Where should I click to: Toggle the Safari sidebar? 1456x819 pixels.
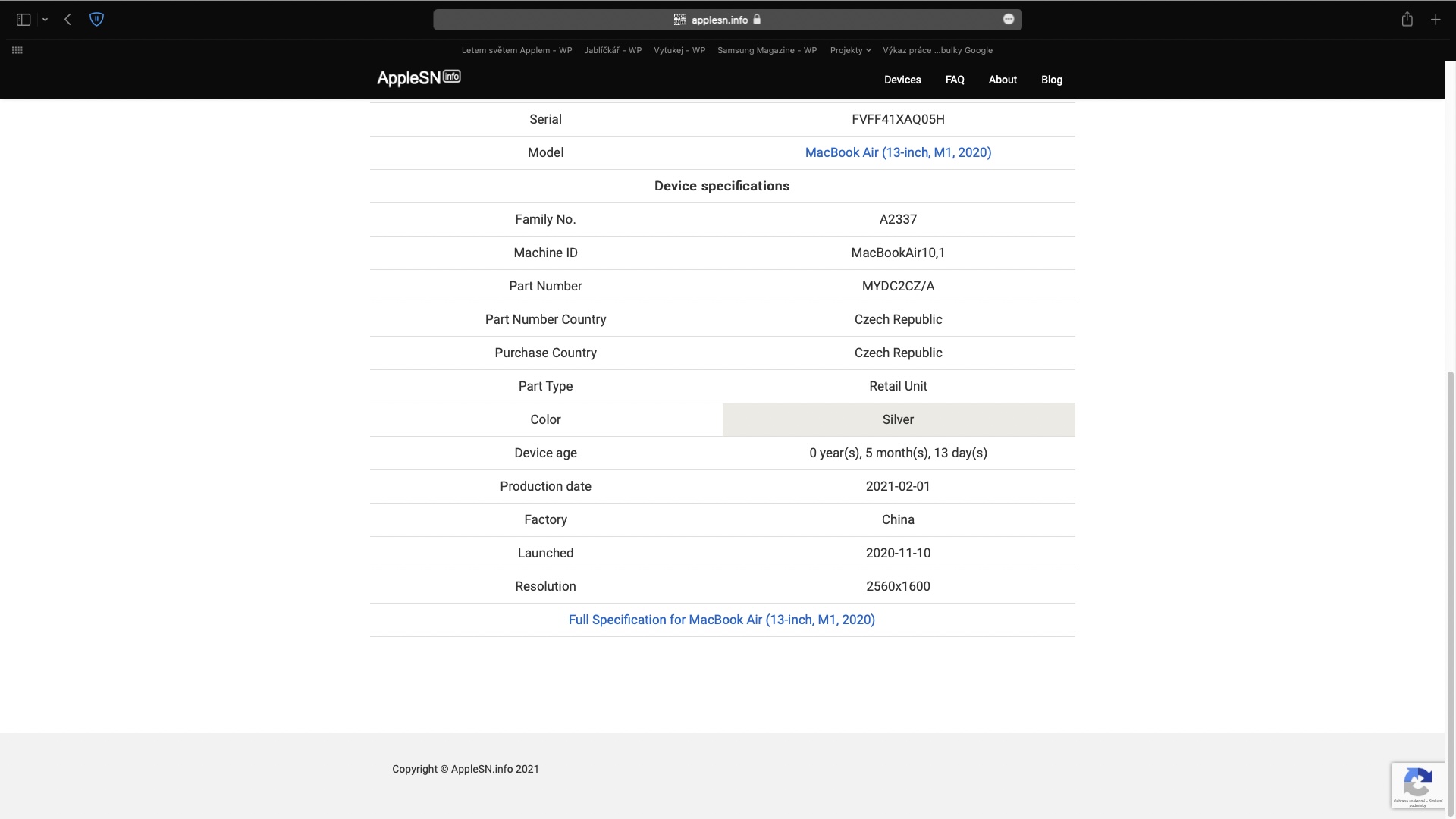[24, 20]
